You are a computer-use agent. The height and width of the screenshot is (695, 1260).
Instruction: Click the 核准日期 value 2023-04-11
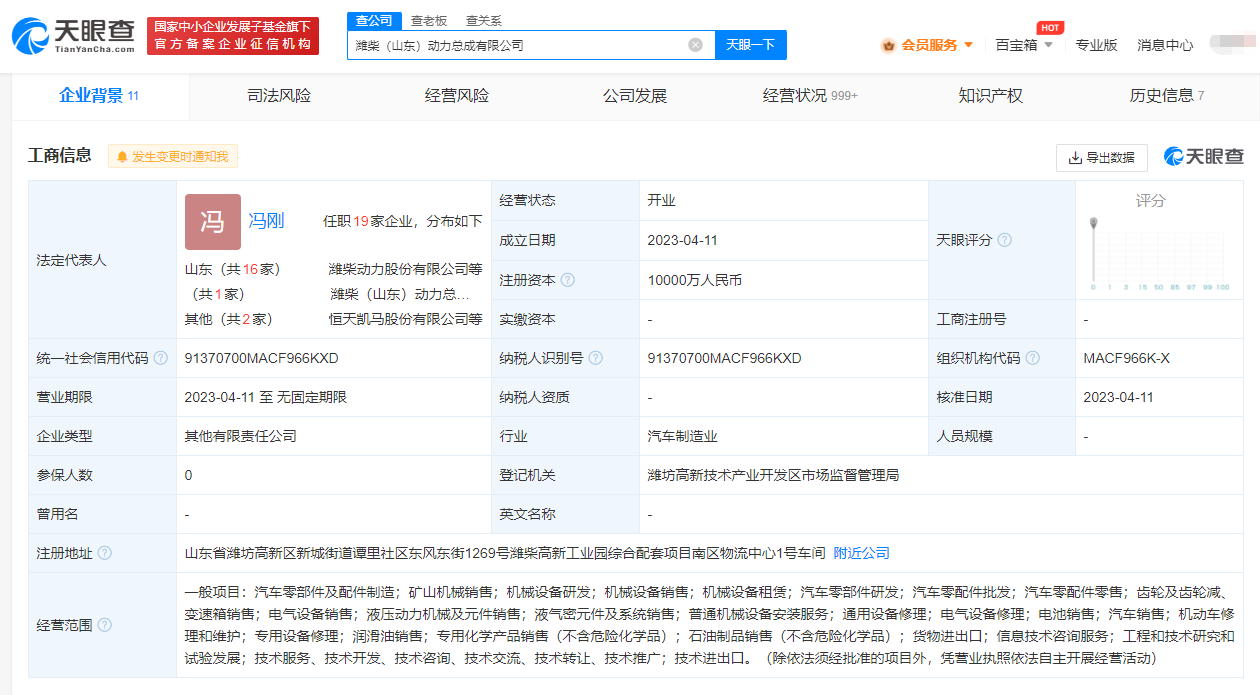(1118, 397)
